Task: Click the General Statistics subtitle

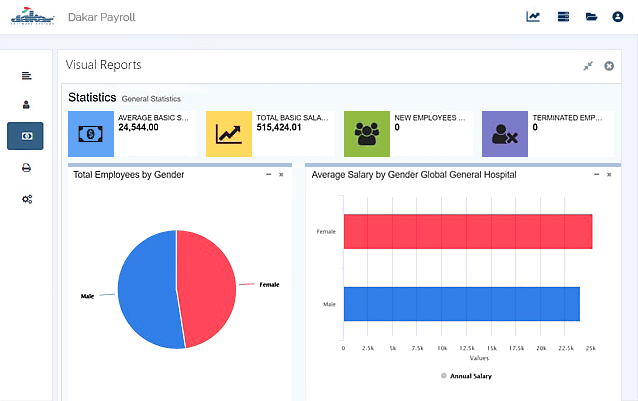Action: click(x=151, y=99)
